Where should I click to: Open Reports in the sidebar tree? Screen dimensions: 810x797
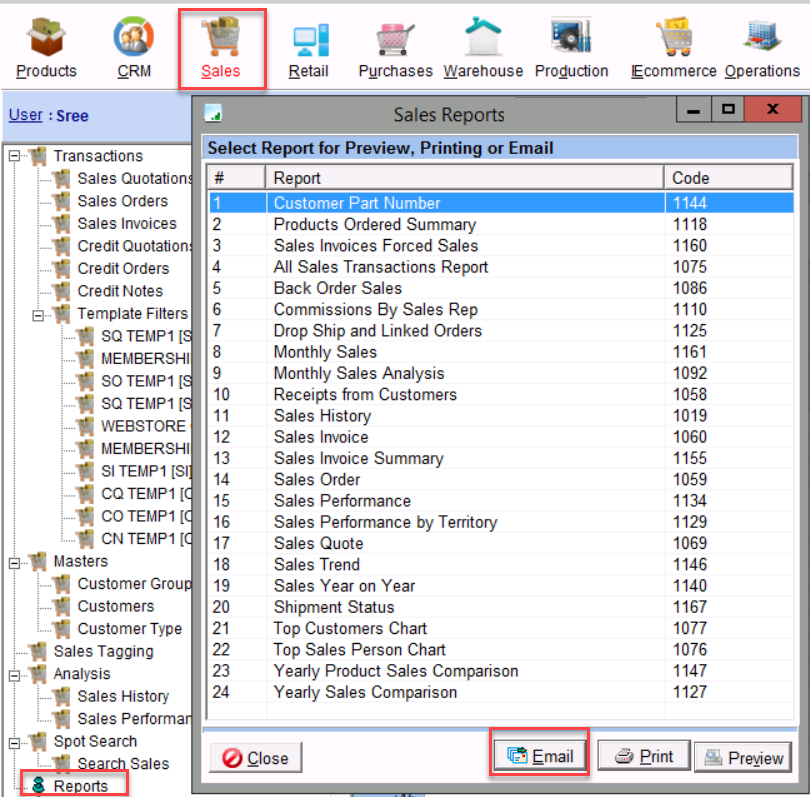point(80,786)
